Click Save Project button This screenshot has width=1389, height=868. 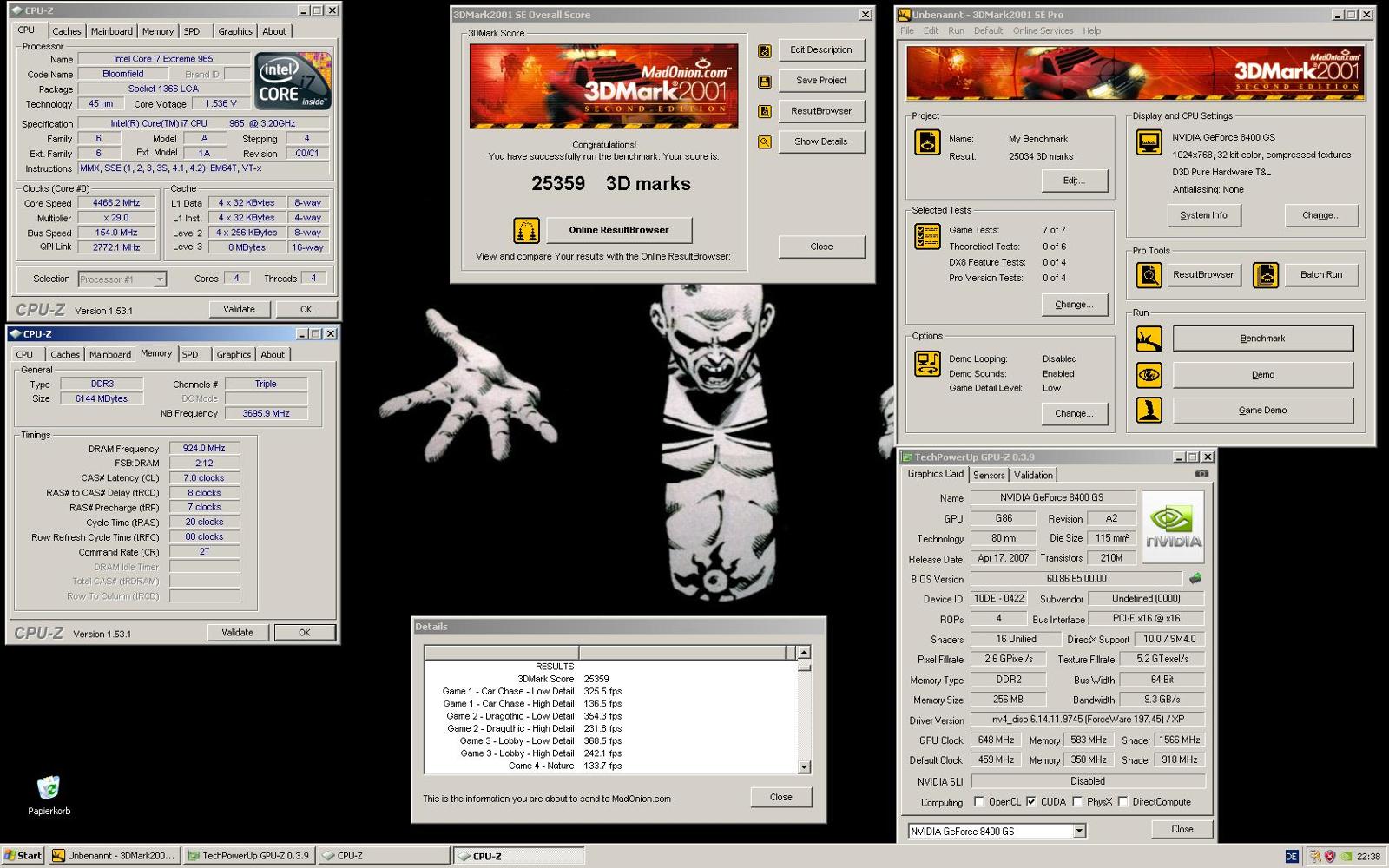tap(821, 80)
